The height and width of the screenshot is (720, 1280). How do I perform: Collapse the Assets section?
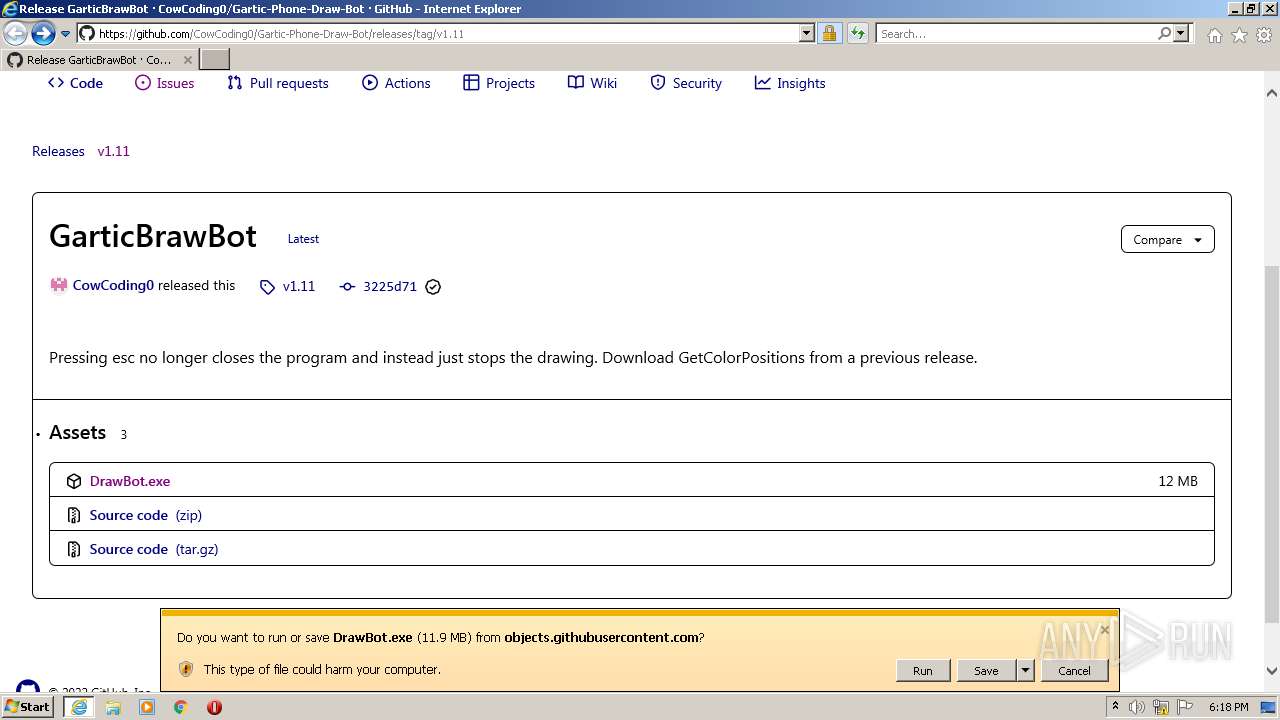pos(77,432)
